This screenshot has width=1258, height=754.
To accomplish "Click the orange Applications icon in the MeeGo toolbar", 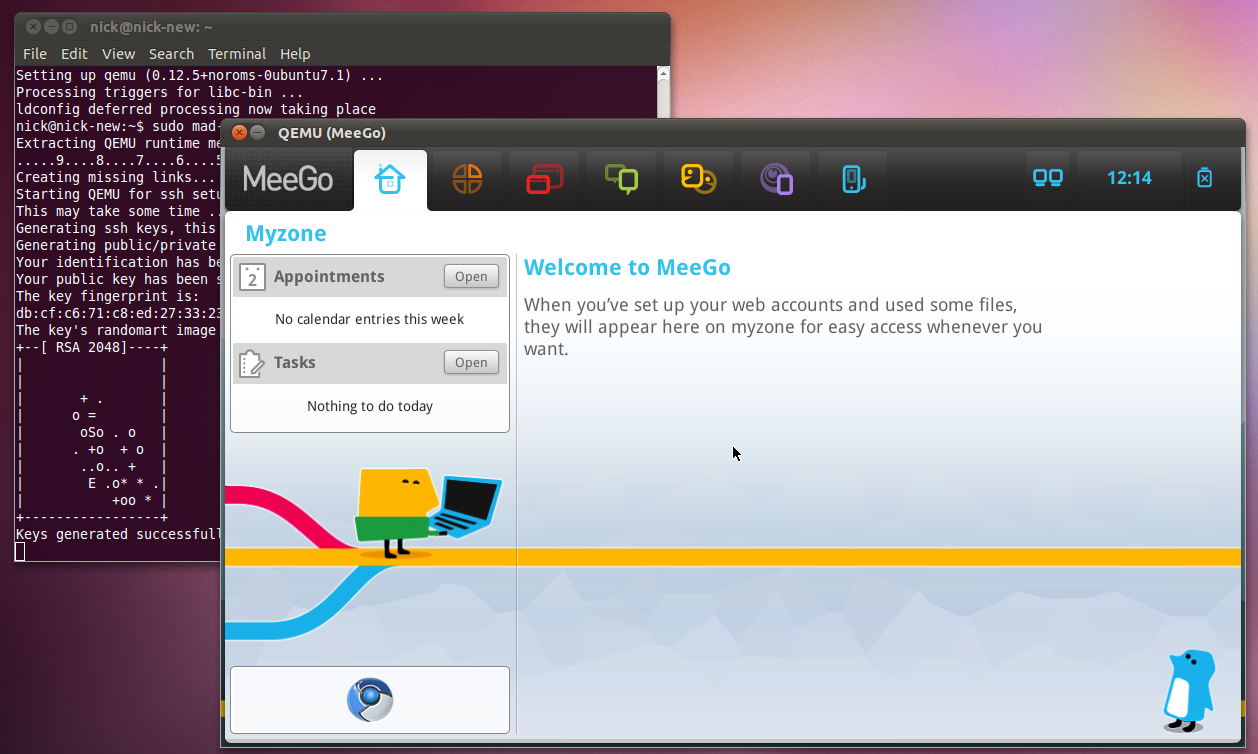I will [x=467, y=179].
